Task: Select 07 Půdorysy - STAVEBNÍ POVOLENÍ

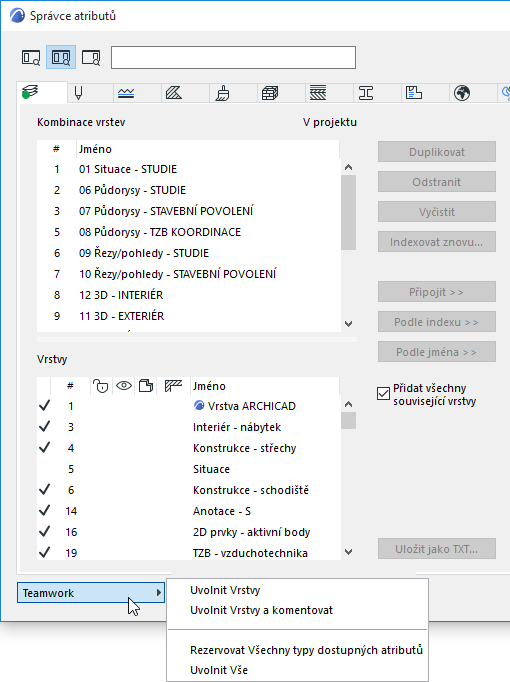Action: coord(189,211)
